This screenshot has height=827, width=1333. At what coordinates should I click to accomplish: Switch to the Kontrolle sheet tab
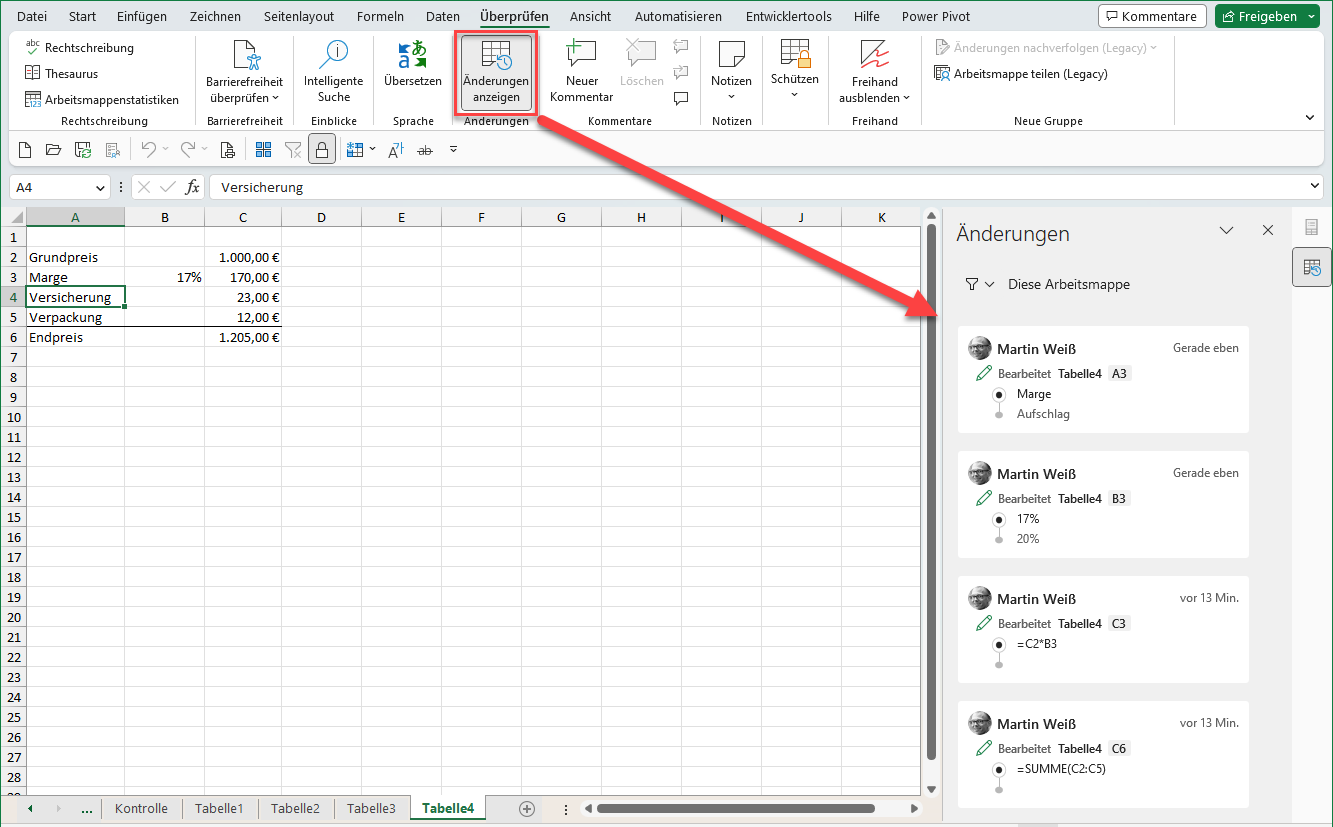[x=141, y=808]
